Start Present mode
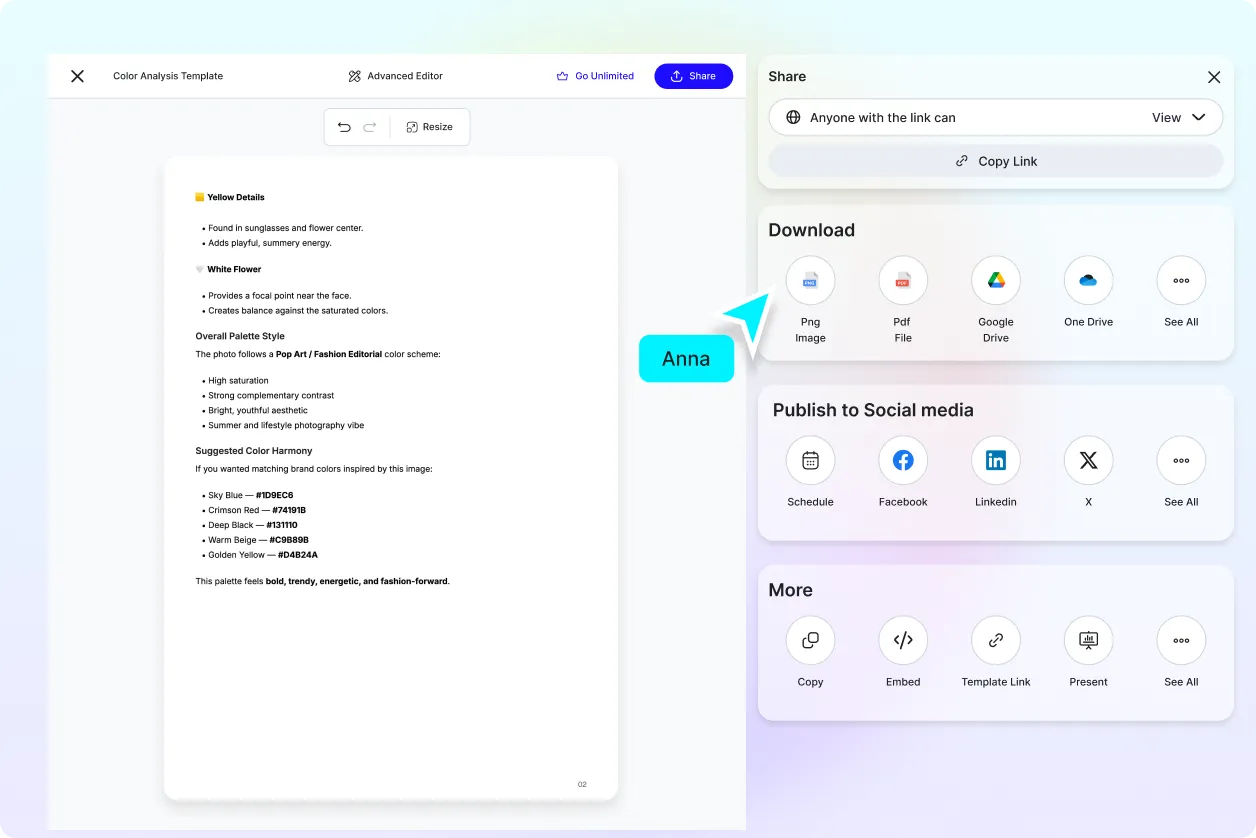1256x838 pixels. coord(1088,641)
